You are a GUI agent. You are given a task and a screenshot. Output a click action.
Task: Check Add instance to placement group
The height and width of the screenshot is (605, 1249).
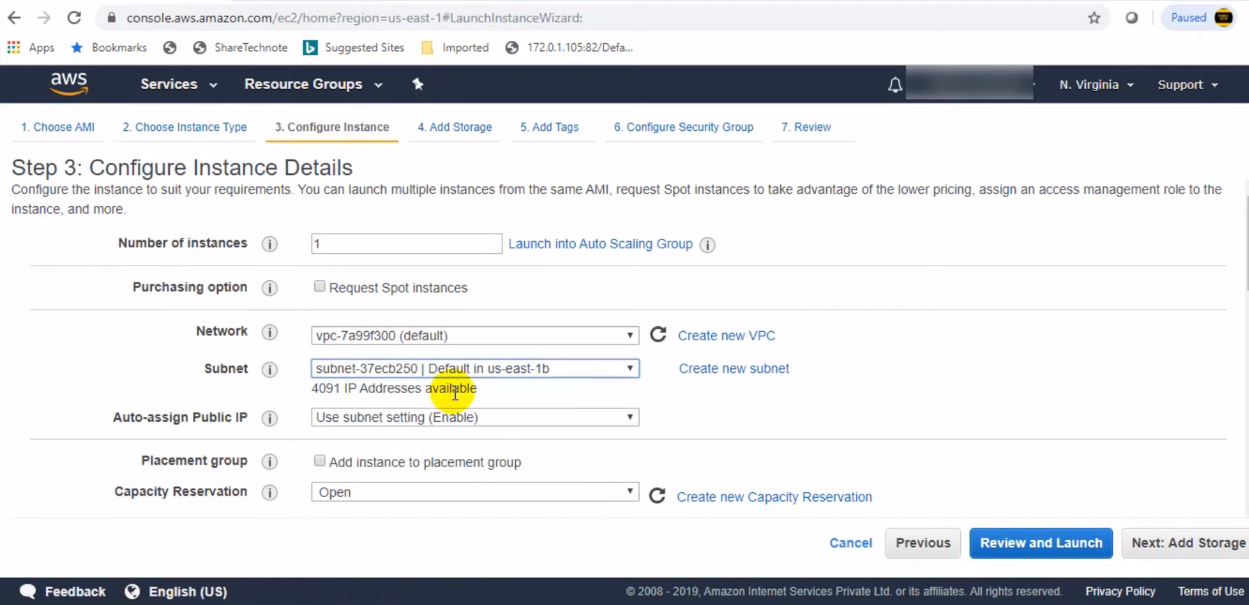[320, 461]
